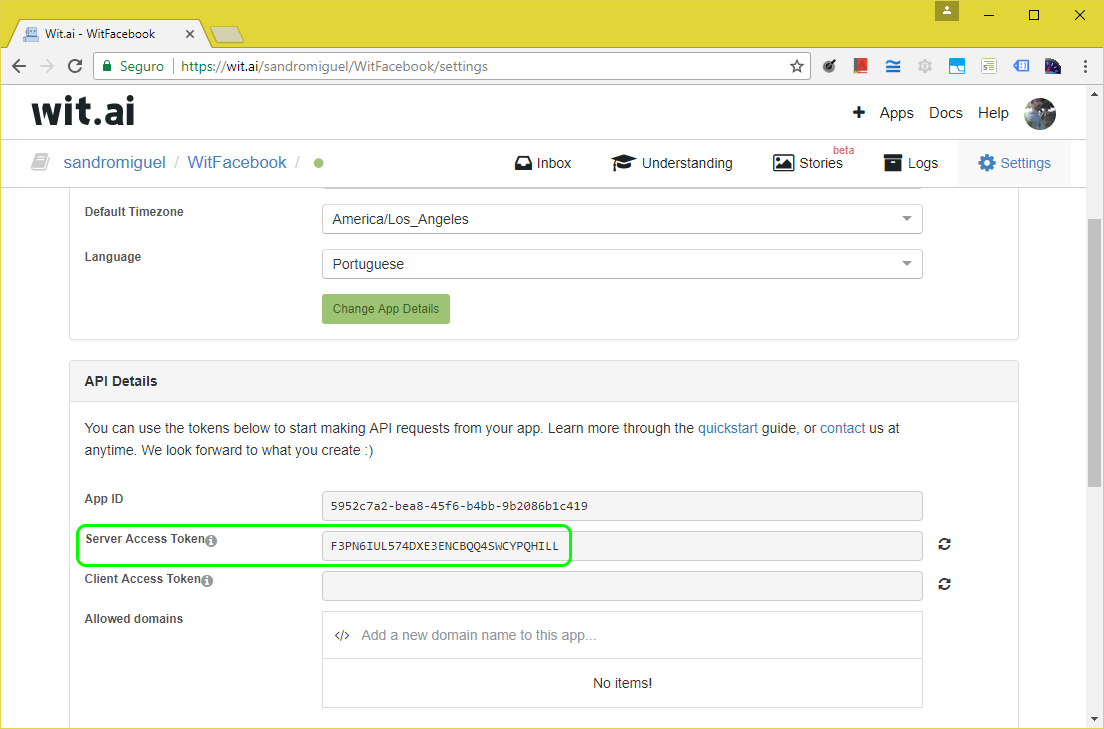Open the Help link

click(993, 113)
